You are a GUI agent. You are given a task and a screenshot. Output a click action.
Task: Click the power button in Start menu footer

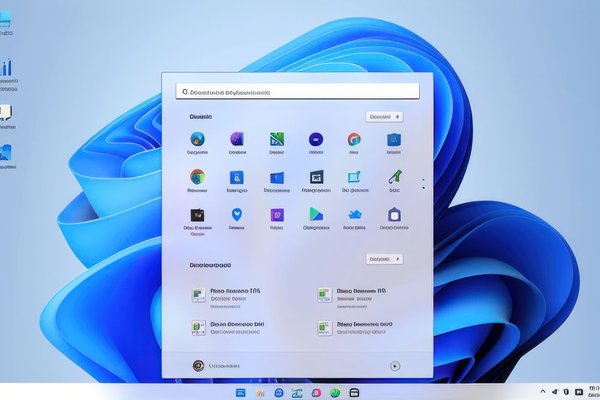pyautogui.click(x=395, y=366)
